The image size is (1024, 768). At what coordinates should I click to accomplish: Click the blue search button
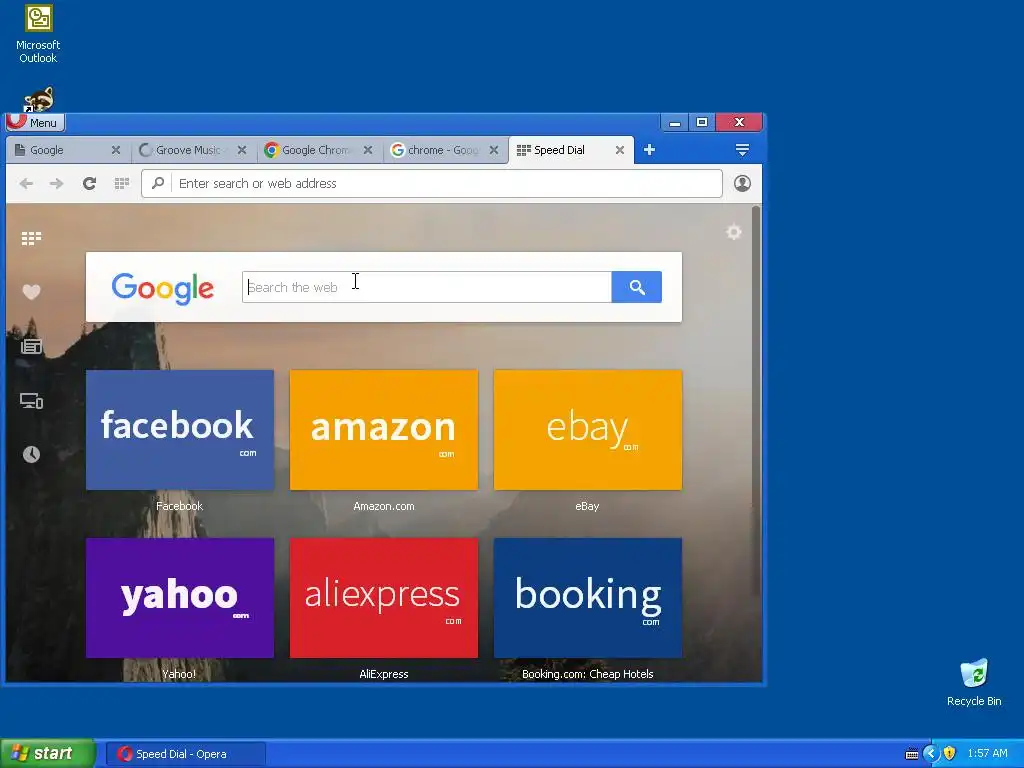coord(637,287)
